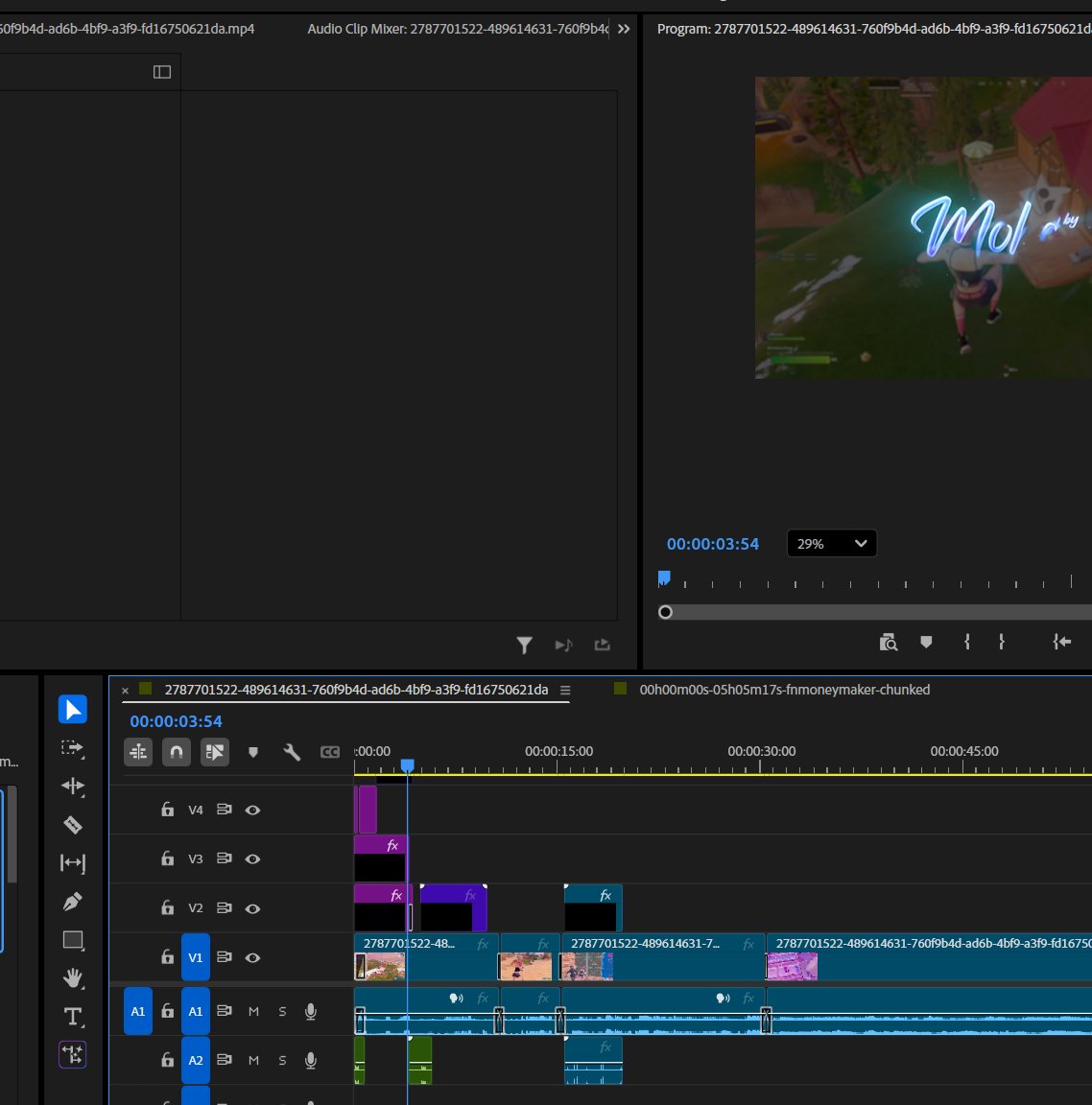Click Program monitor timecode 00:00:03:54
1092x1105 pixels.
pyautogui.click(x=713, y=544)
